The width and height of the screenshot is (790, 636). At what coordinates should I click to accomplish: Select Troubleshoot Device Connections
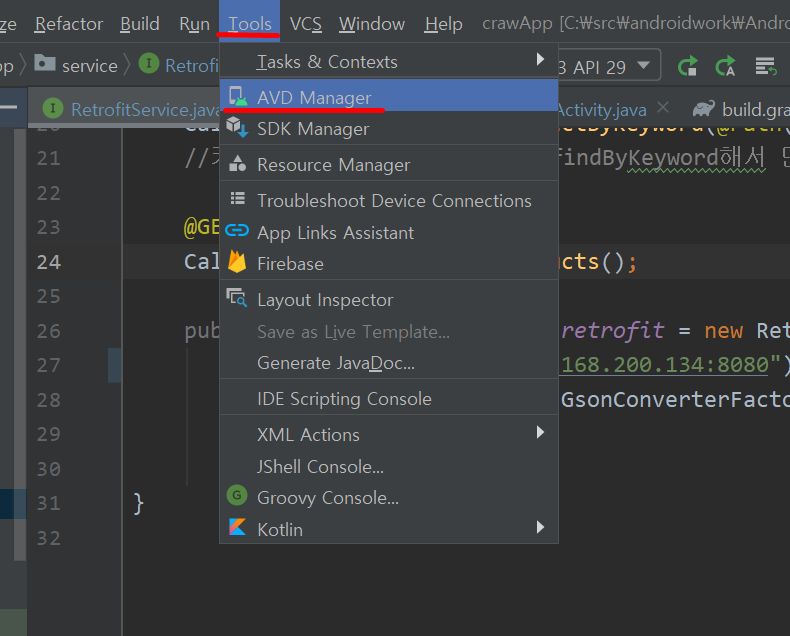[x=389, y=201]
